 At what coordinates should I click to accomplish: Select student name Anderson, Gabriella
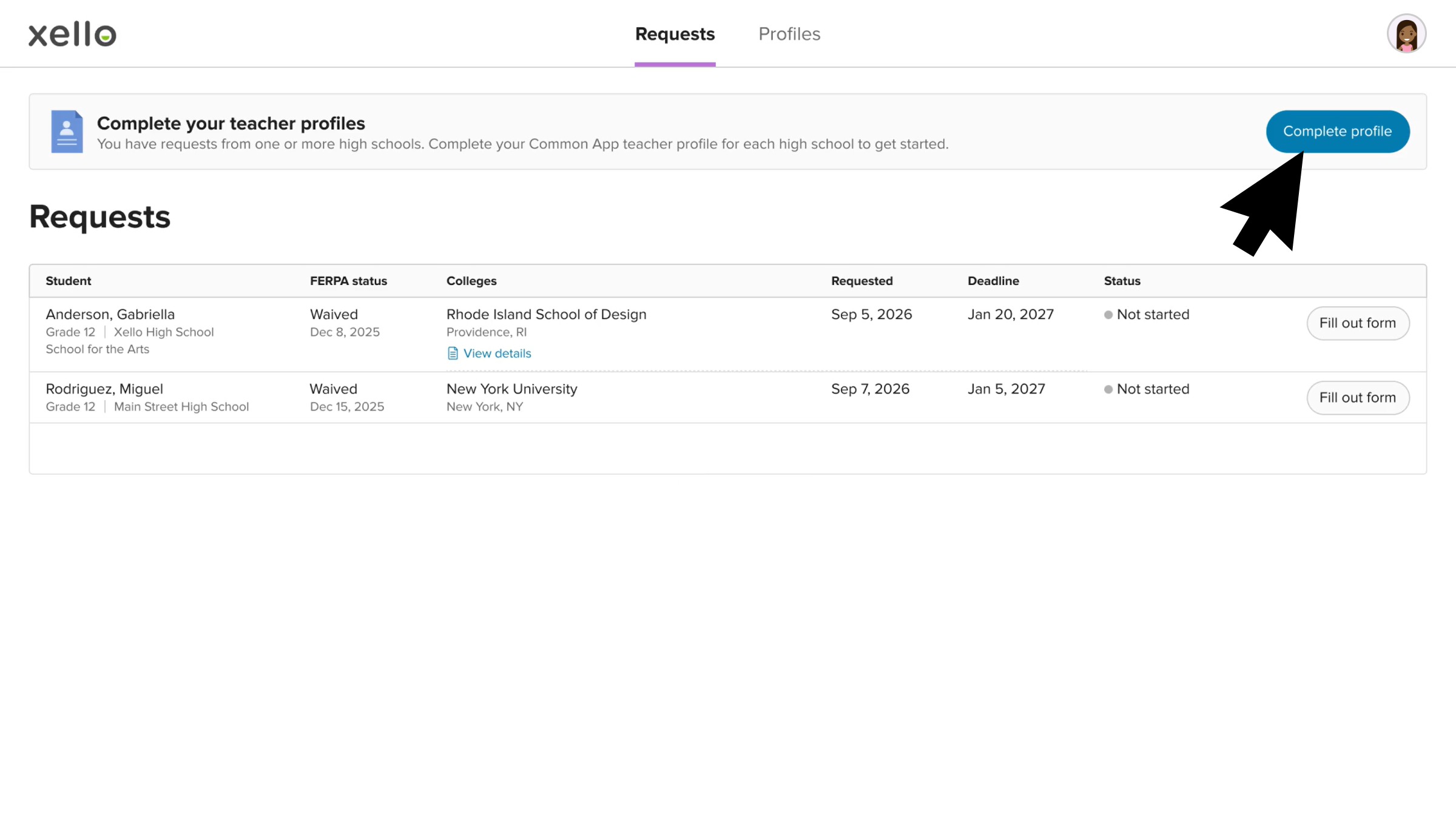pos(110,315)
